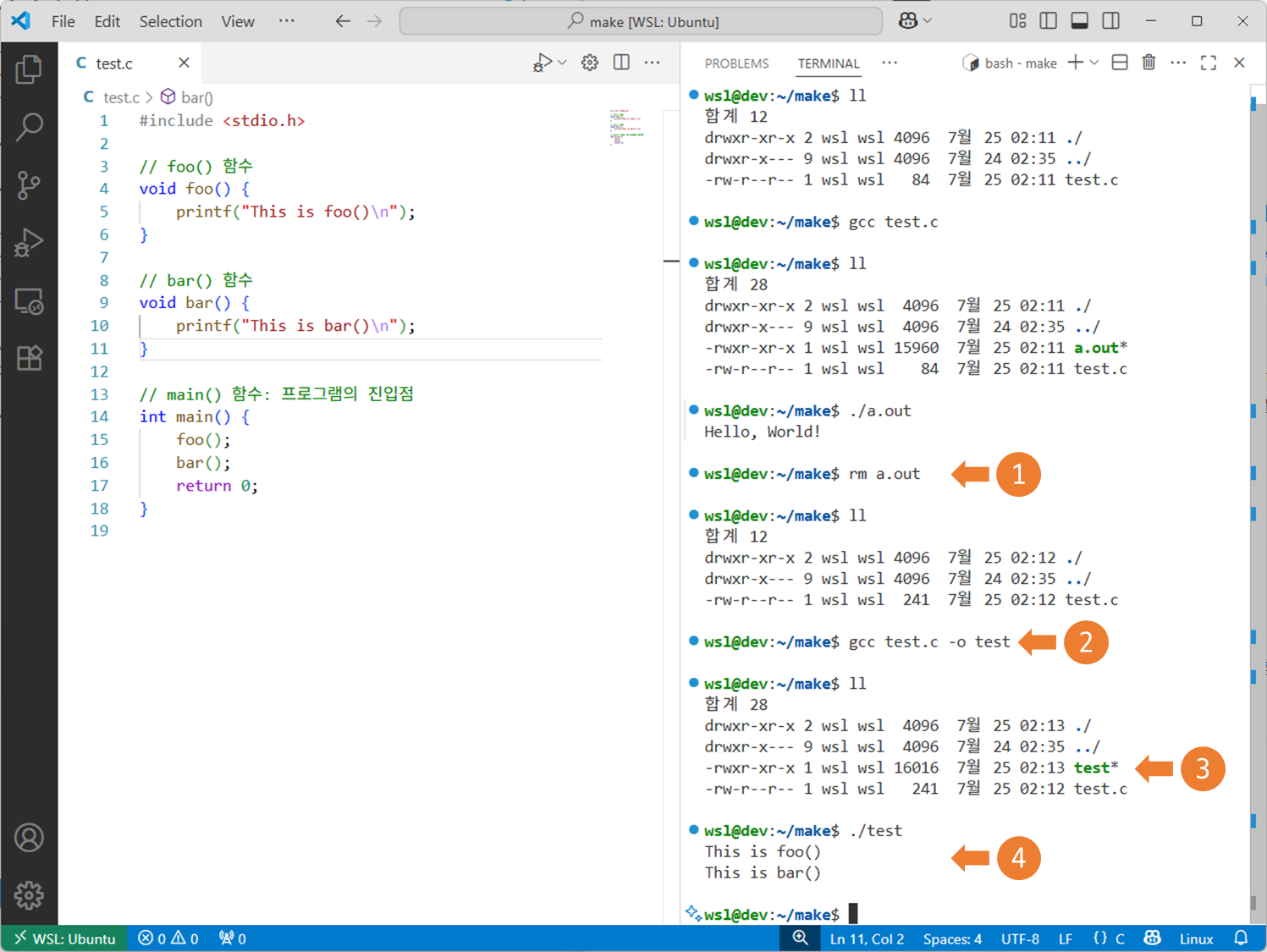The height and width of the screenshot is (952, 1267).
Task: Go forward with the right arrow
Action: pos(375,21)
